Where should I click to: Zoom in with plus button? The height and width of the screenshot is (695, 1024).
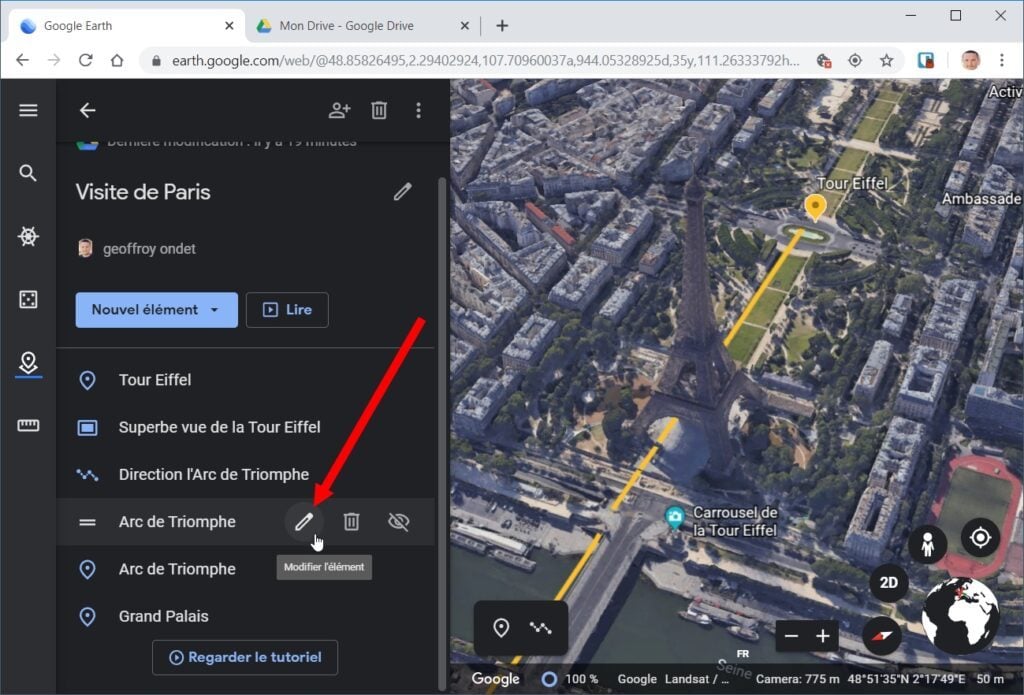[x=823, y=636]
